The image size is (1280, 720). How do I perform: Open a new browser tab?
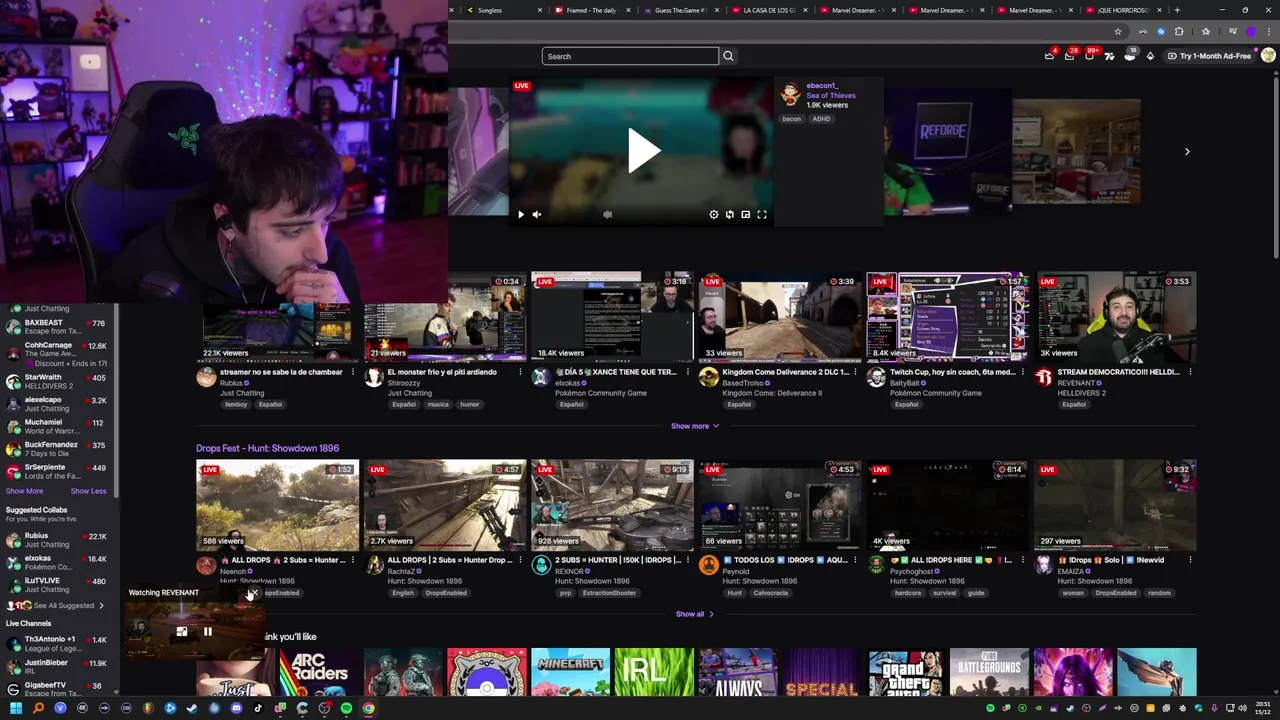[1177, 10]
